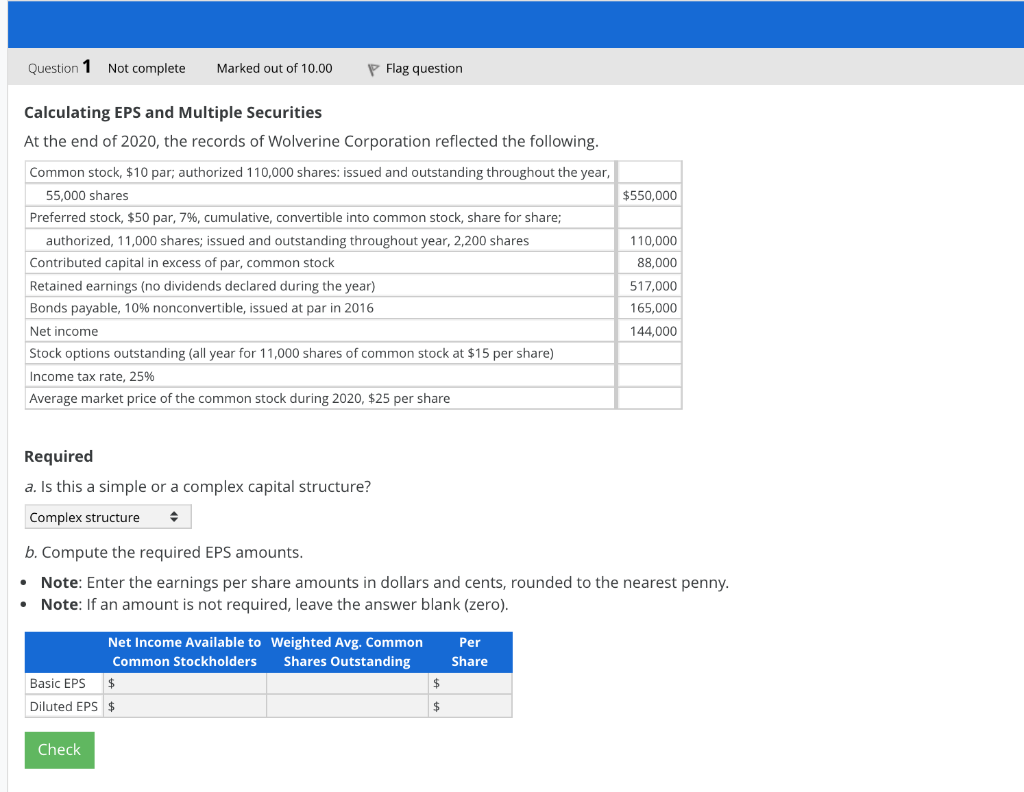Click the Net income 144,000 table cell
The height and width of the screenshot is (792, 1024).
[648, 330]
